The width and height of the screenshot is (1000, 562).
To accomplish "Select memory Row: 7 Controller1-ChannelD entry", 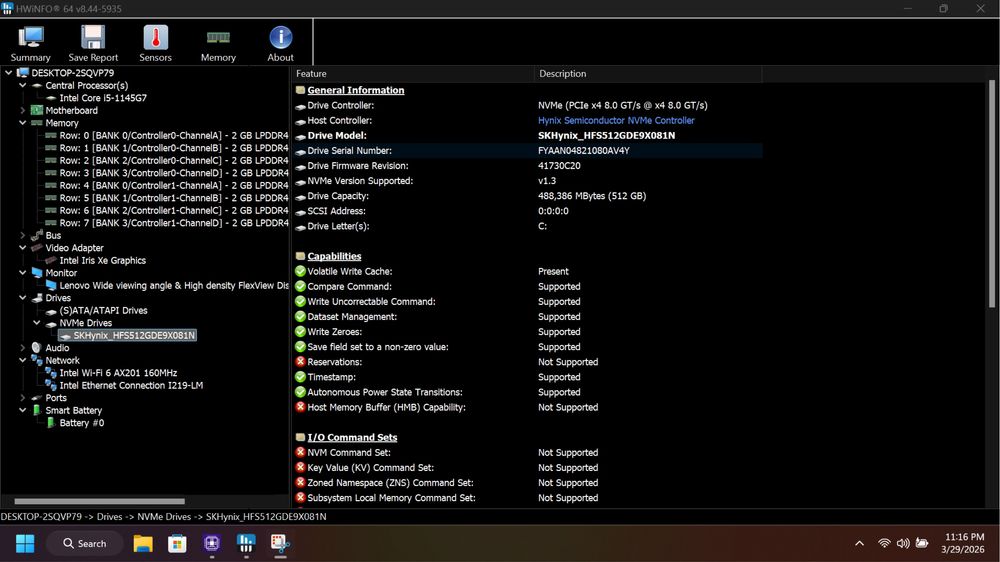I will (173, 223).
